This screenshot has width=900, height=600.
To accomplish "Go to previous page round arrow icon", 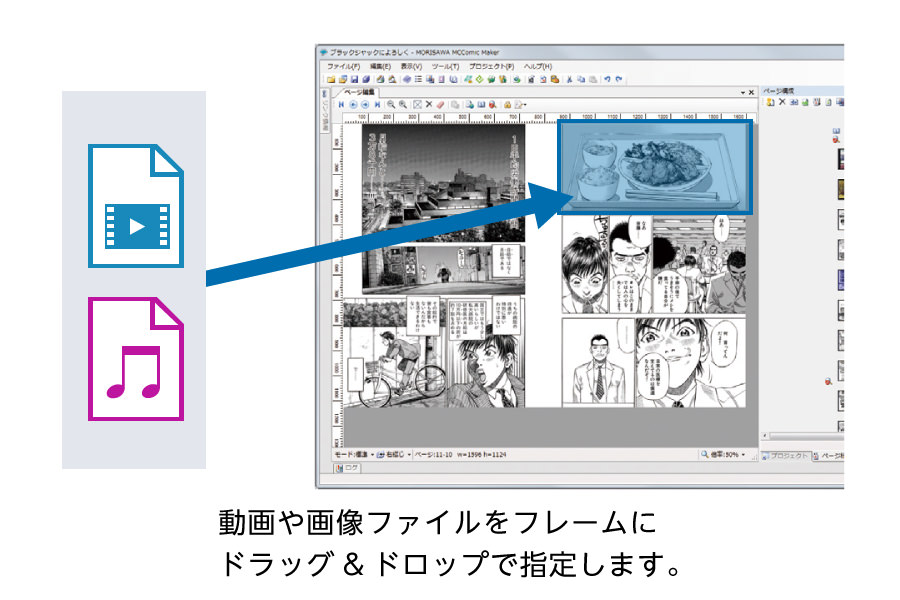I will (353, 104).
